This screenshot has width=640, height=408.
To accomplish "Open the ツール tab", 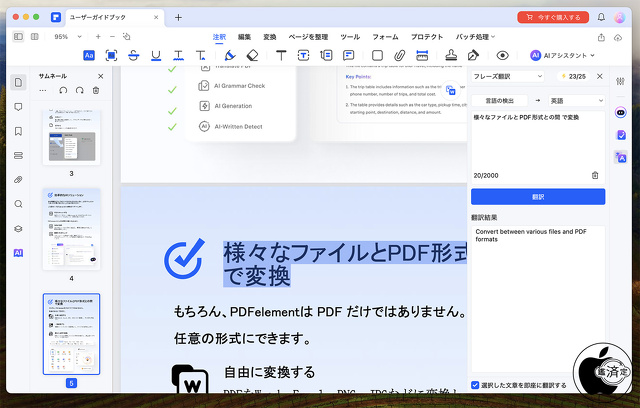I will [350, 37].
